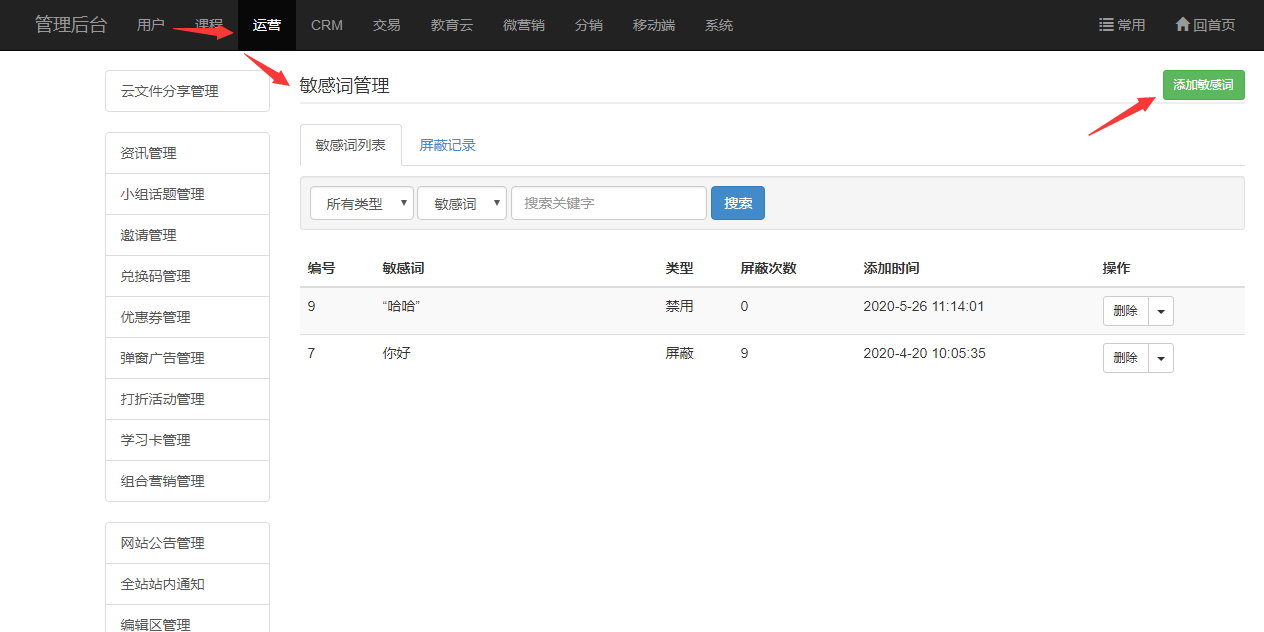Expand the 敏感词 search field dropdown
This screenshot has width=1264, height=632.
[x=462, y=203]
